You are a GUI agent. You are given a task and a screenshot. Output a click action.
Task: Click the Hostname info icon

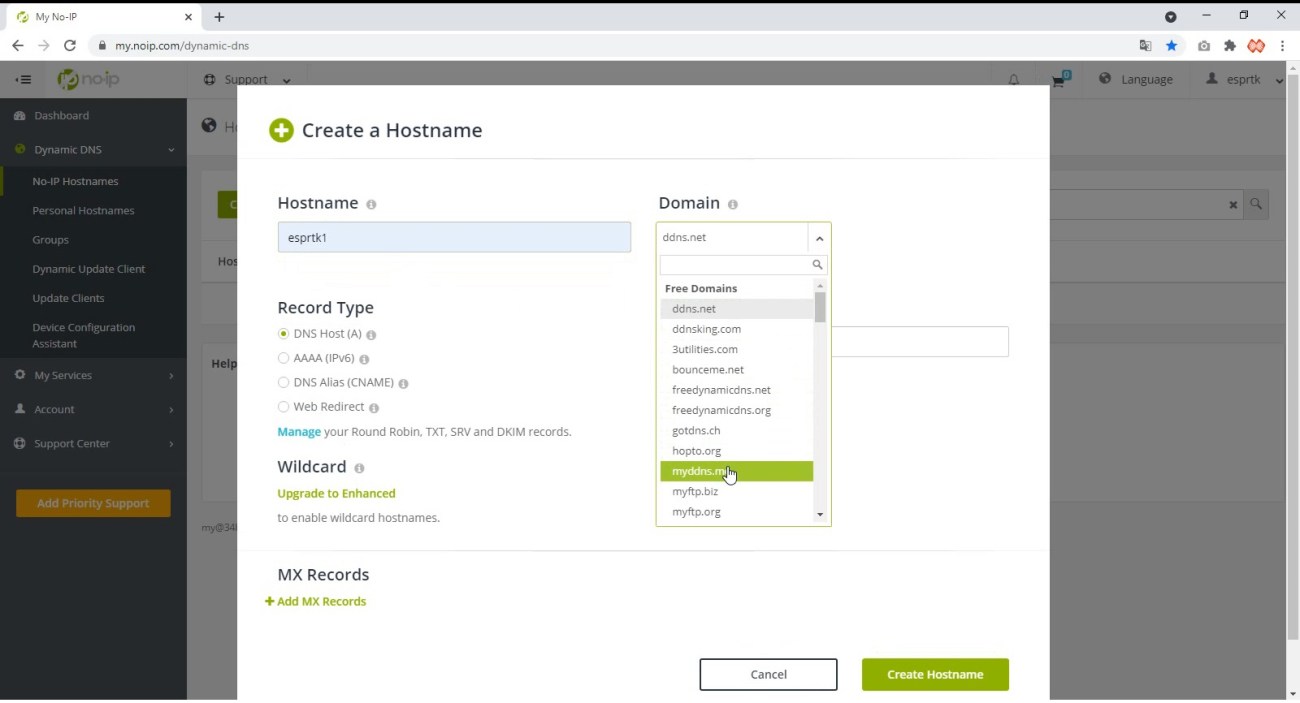[371, 204]
